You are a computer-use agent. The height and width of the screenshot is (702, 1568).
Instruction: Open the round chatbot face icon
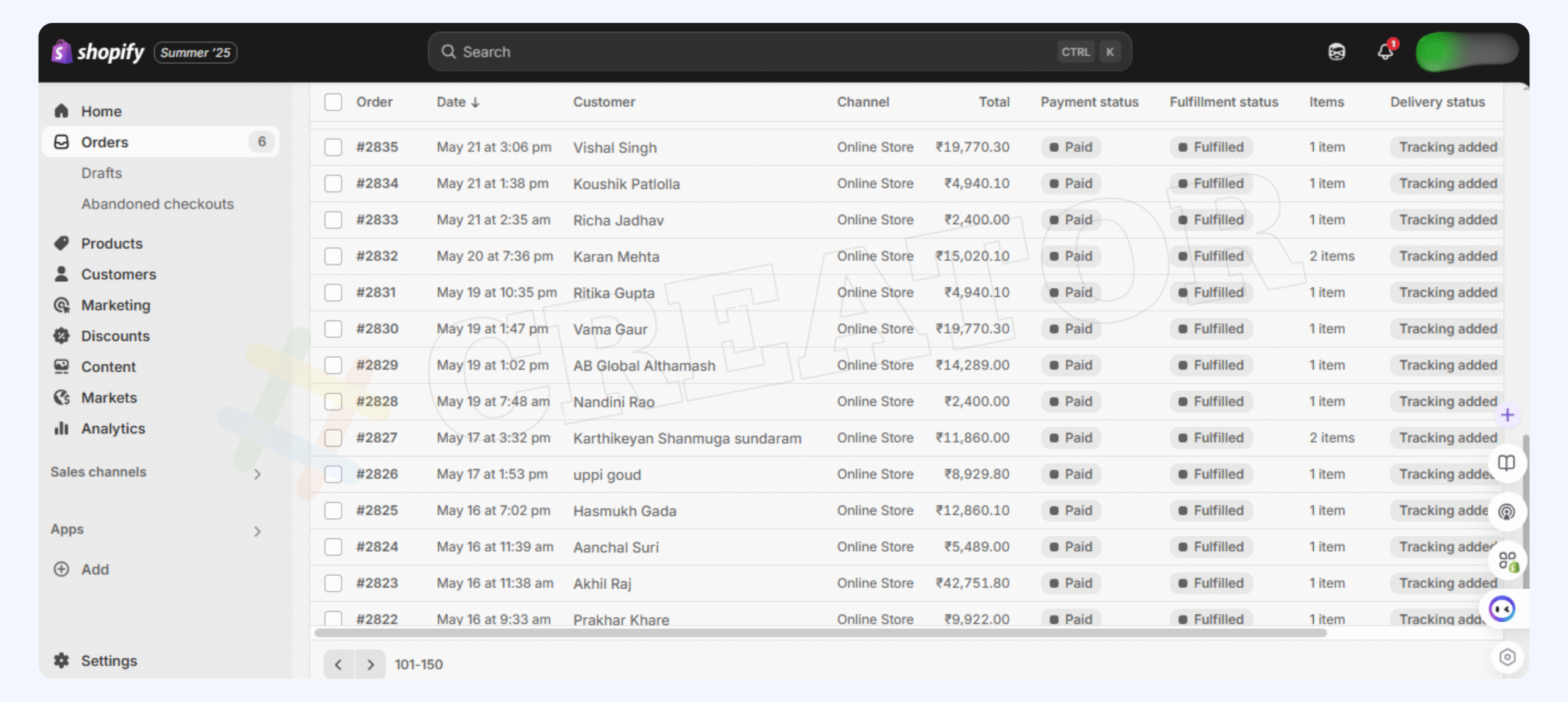[1502, 609]
